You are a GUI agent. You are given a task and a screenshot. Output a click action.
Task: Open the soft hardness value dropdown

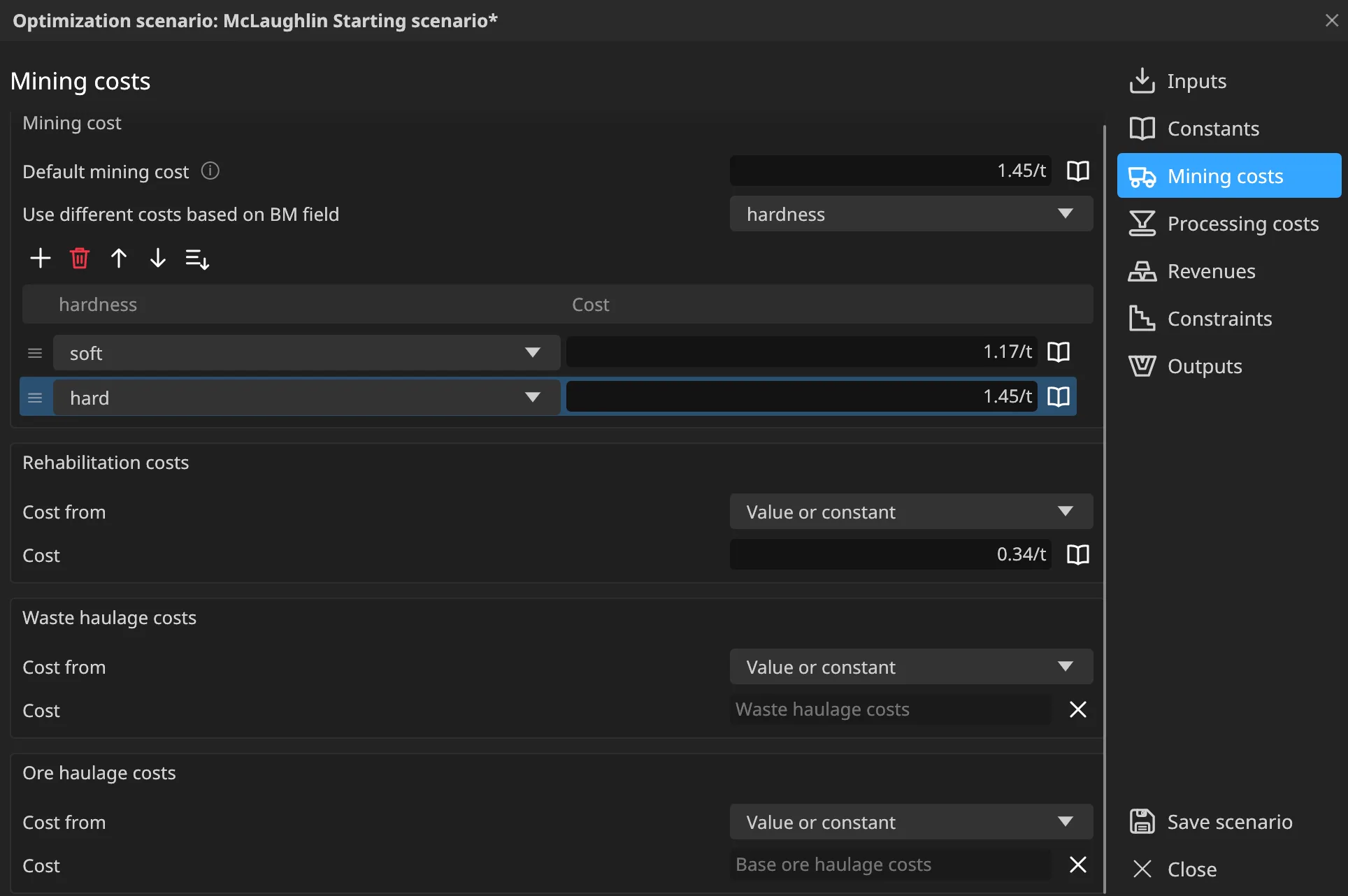coord(306,353)
